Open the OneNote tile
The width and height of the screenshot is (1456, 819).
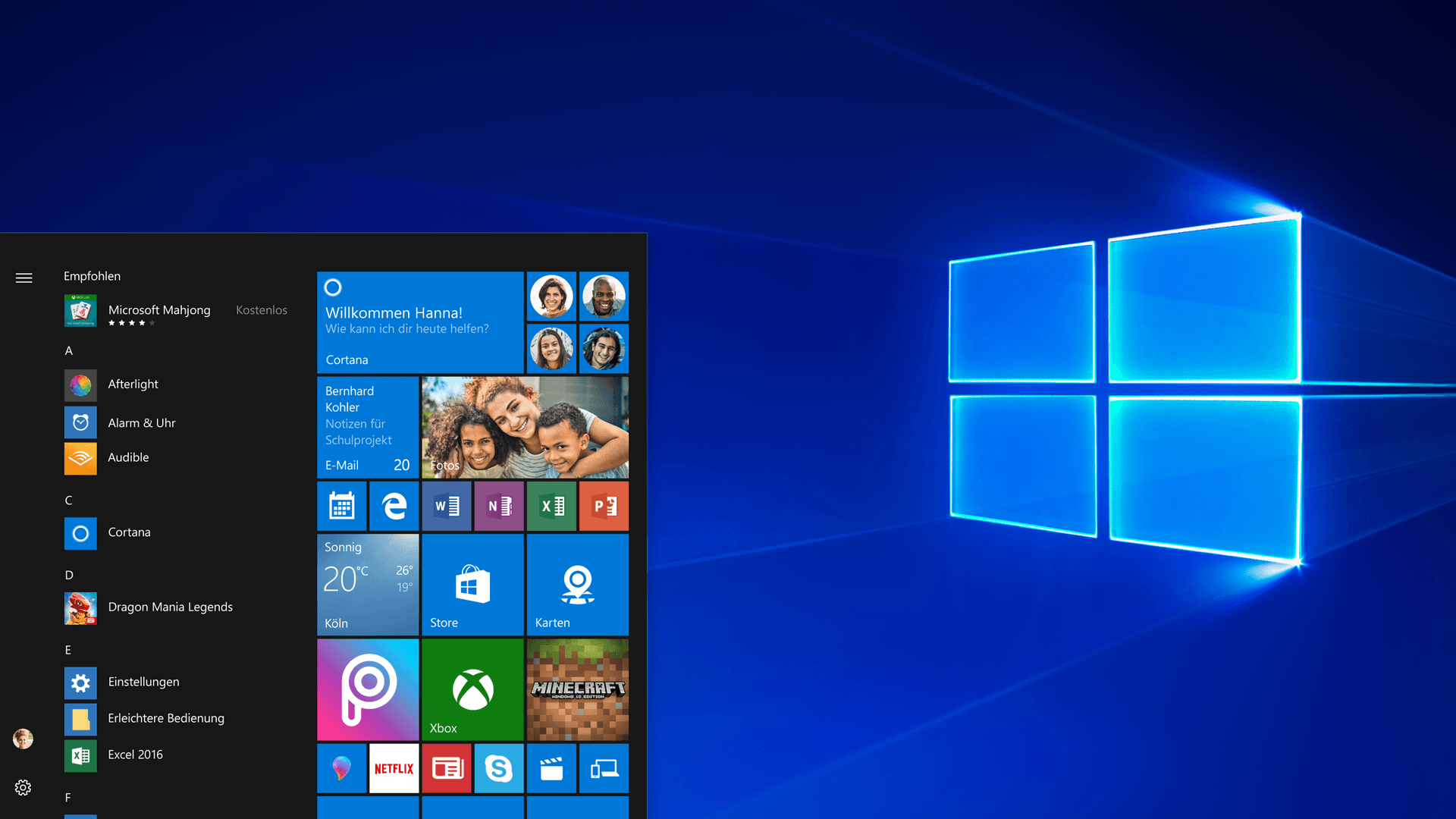499,506
